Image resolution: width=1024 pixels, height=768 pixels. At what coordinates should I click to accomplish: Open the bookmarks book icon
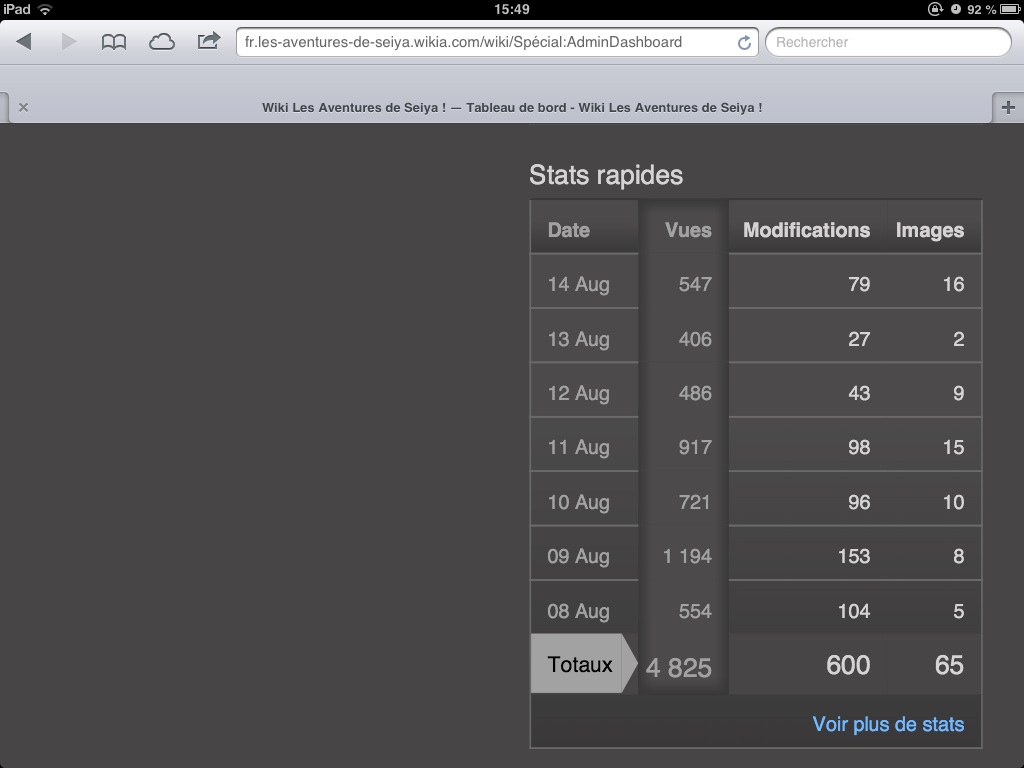pos(114,42)
